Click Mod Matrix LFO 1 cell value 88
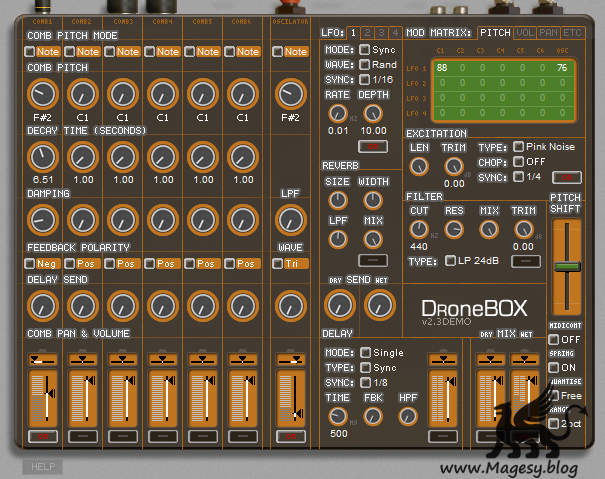This screenshot has width=605, height=479. (x=442, y=68)
